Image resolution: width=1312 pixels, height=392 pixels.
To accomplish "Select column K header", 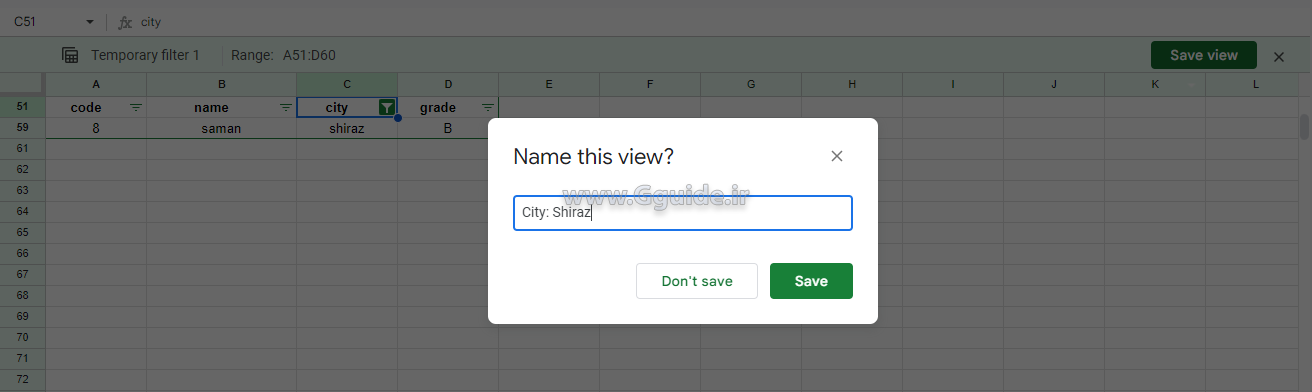I will point(1155,85).
